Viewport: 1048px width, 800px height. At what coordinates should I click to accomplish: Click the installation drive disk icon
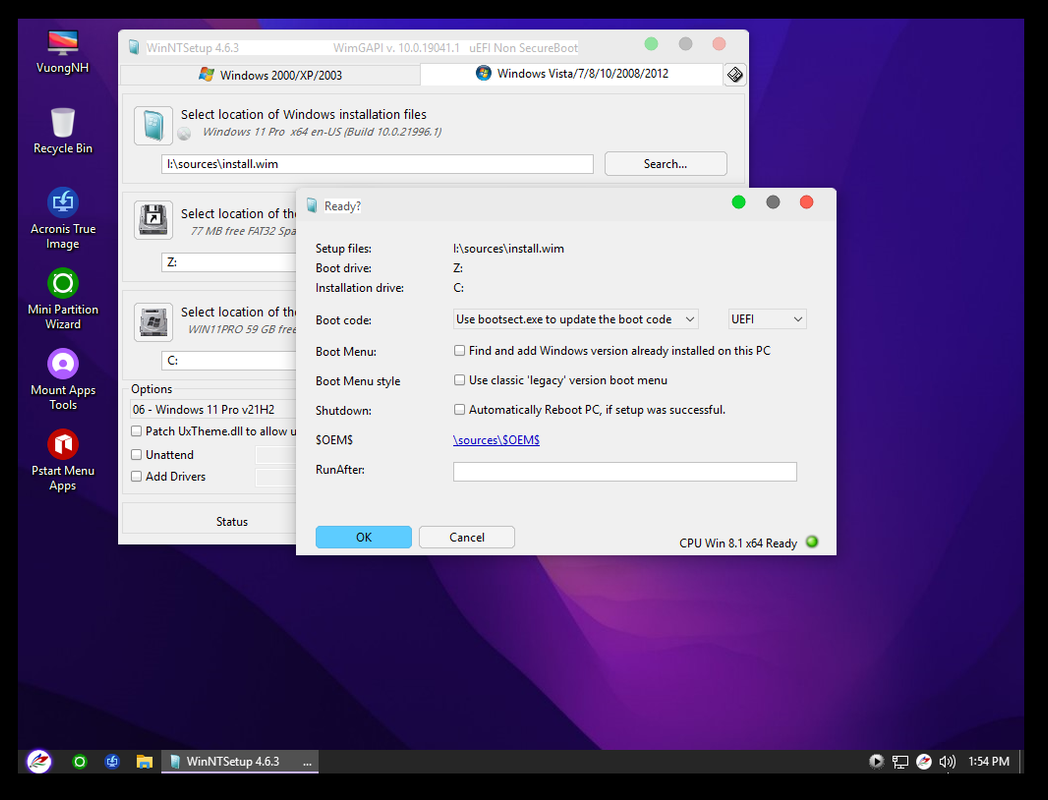tap(153, 322)
